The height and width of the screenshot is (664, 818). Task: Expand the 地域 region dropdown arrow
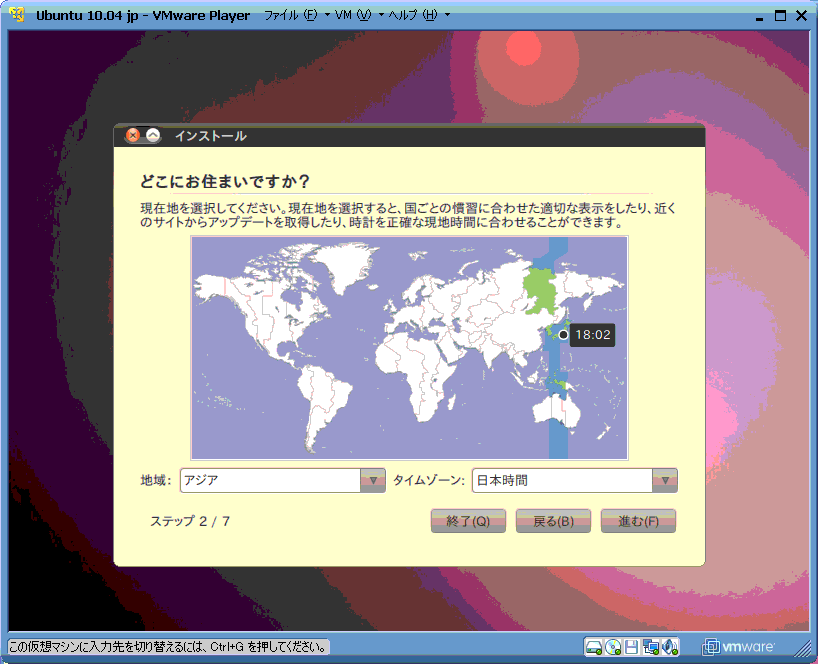point(373,480)
